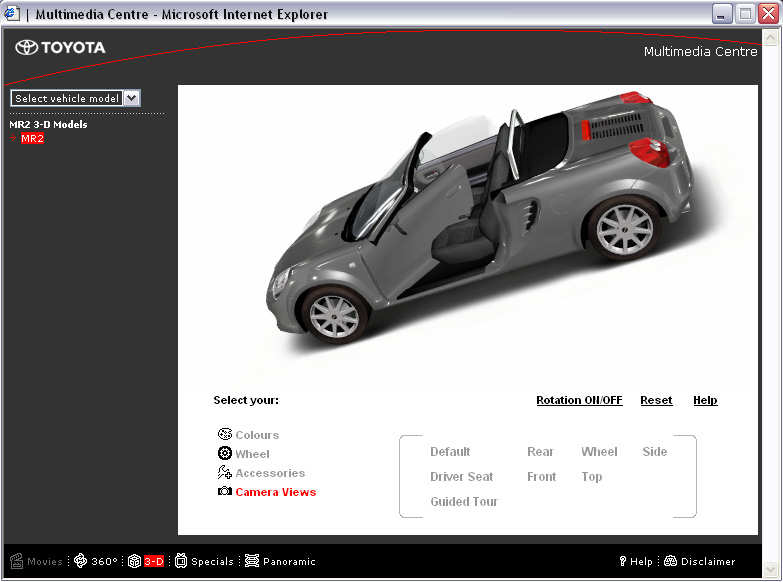
Task: Open the Specials section
Action: (212, 562)
